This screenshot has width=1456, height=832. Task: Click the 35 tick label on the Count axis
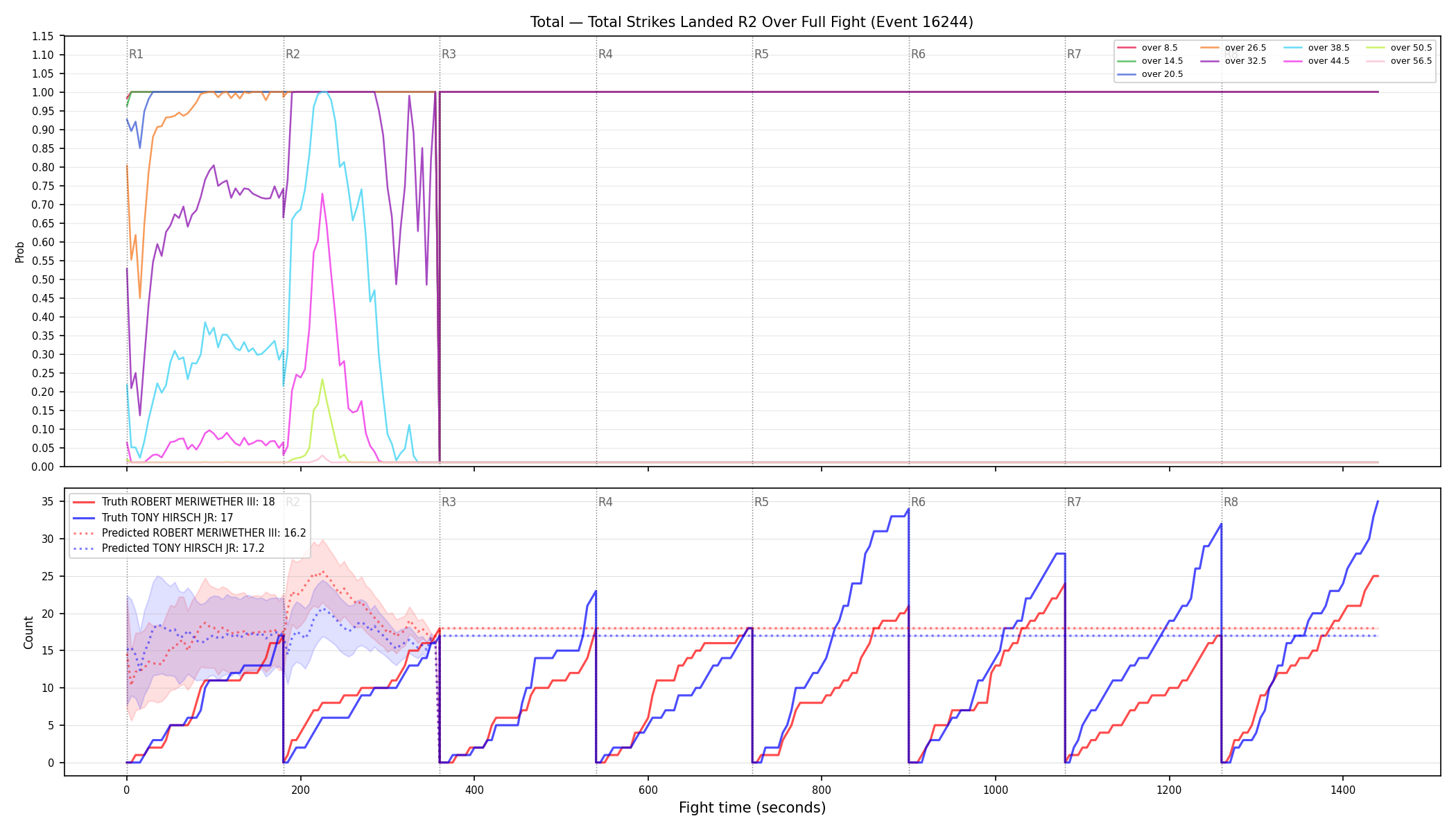pyautogui.click(x=49, y=501)
